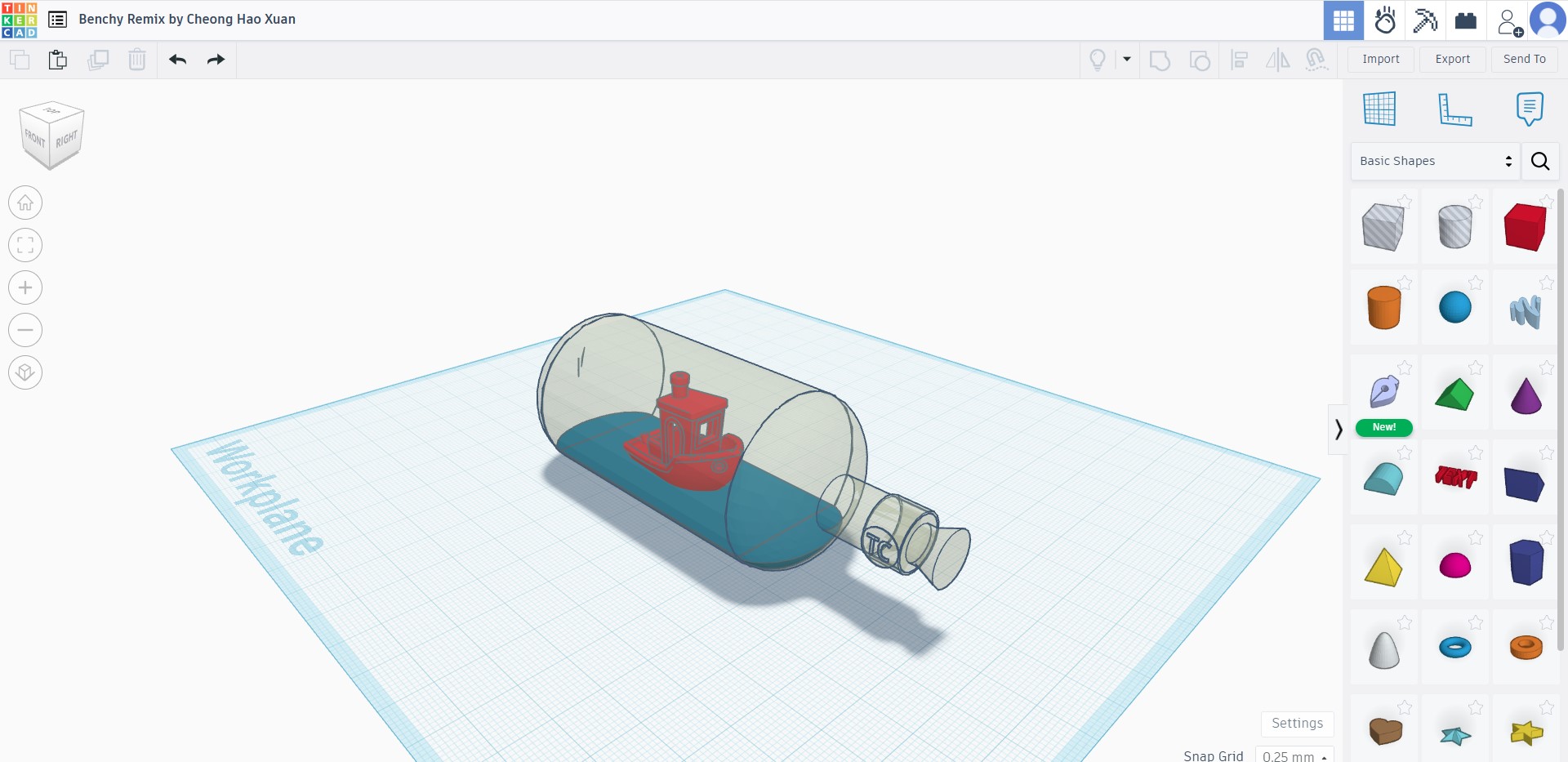Zoom in with plus button

[x=25, y=287]
